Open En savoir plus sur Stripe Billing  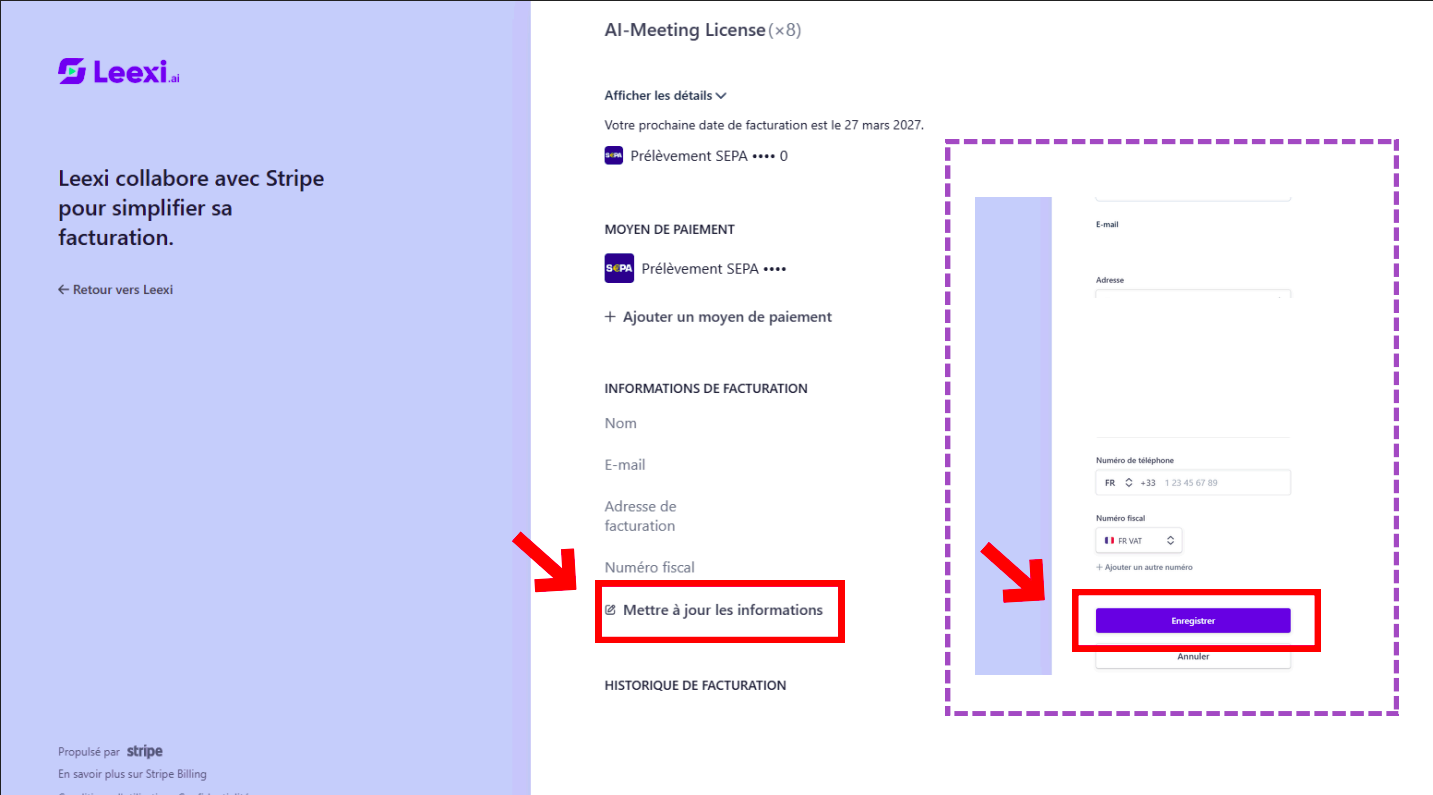[x=132, y=774]
